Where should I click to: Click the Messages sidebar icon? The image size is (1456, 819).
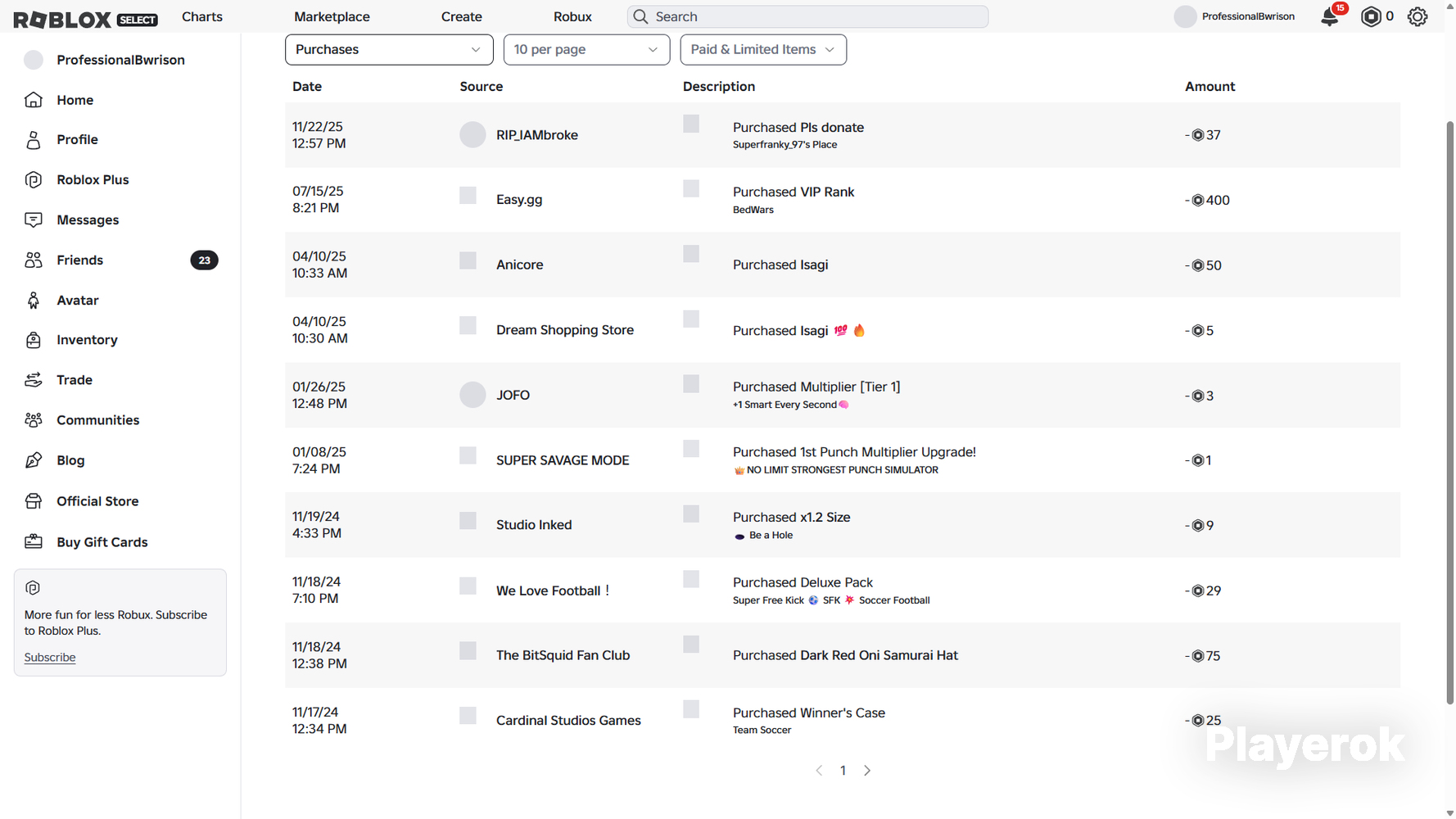[34, 220]
